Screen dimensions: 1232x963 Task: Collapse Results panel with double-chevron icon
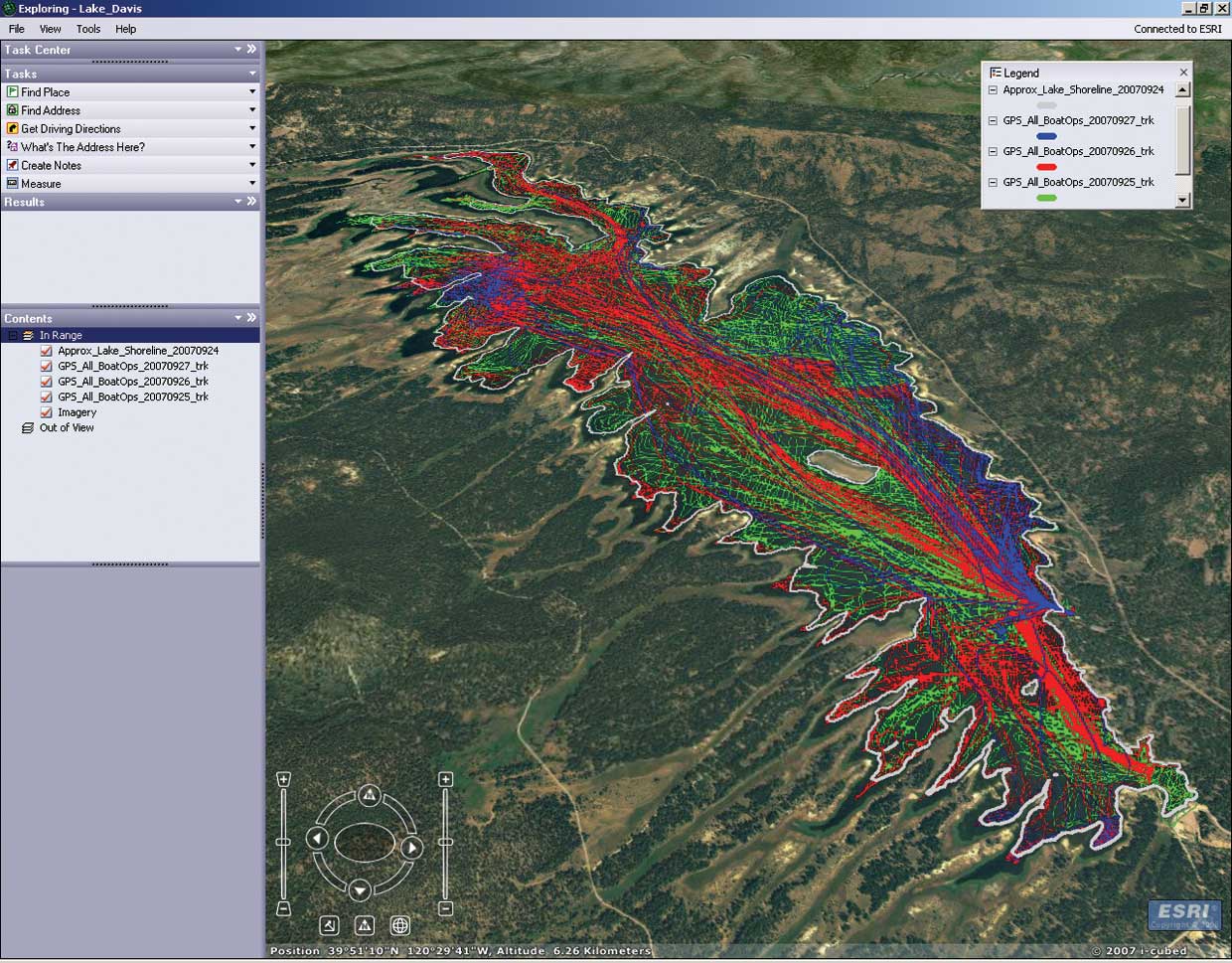tap(251, 201)
